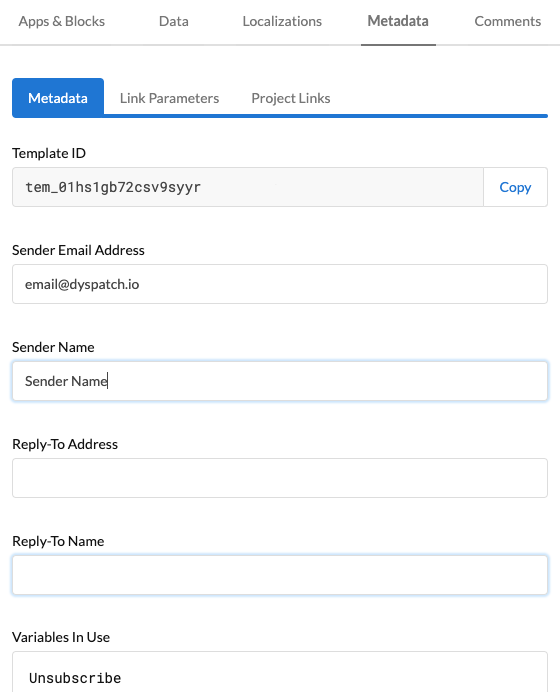
Task: Go to the Comments tab
Action: coord(507,21)
